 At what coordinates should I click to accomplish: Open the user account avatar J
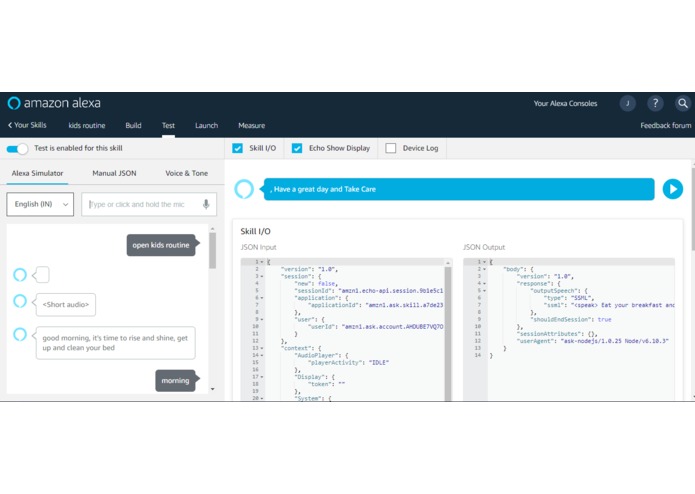click(x=627, y=103)
